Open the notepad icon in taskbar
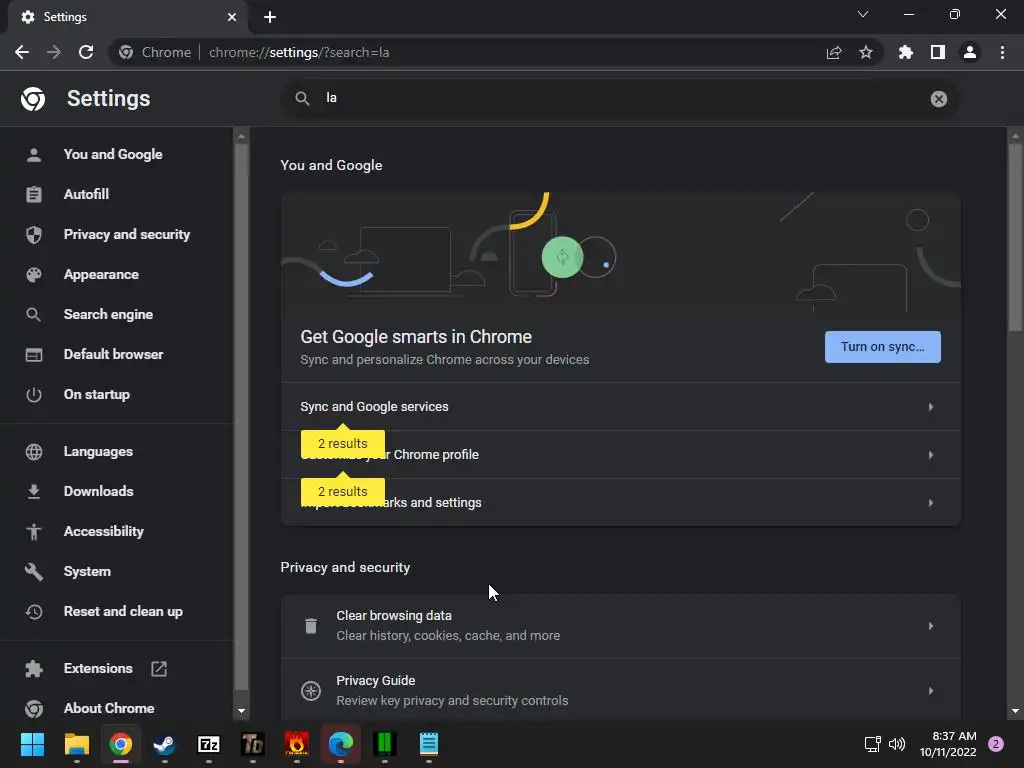This screenshot has width=1024, height=768. pos(428,744)
